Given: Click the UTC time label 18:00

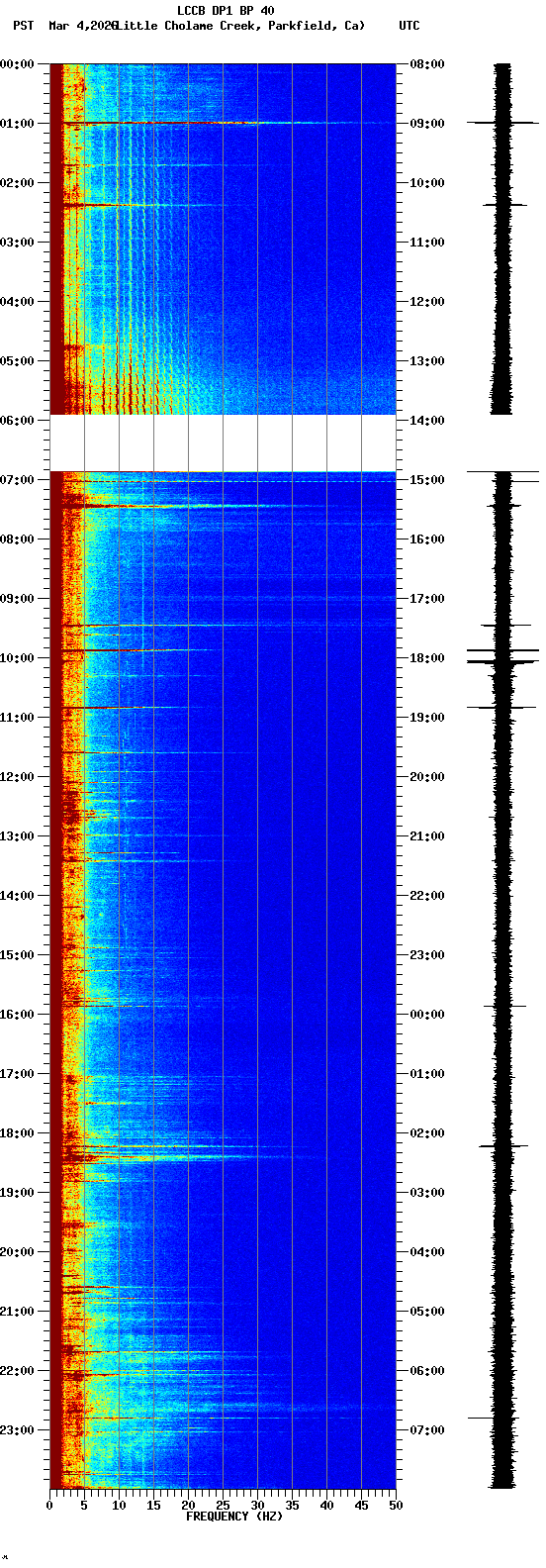Looking at the screenshot, I should 426,658.
